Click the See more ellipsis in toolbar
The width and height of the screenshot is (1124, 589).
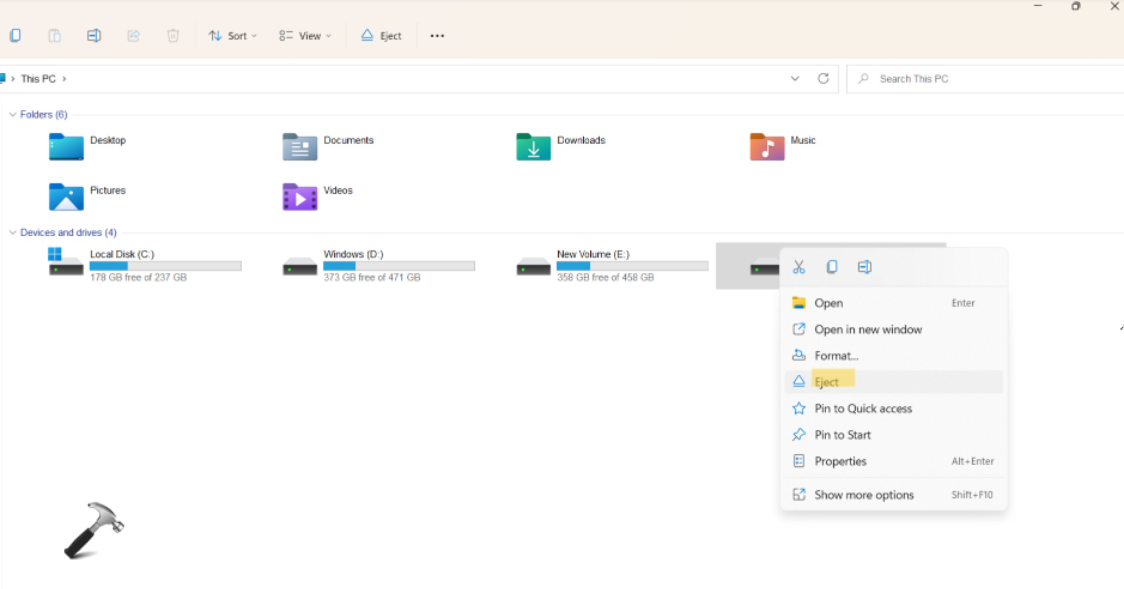437,36
